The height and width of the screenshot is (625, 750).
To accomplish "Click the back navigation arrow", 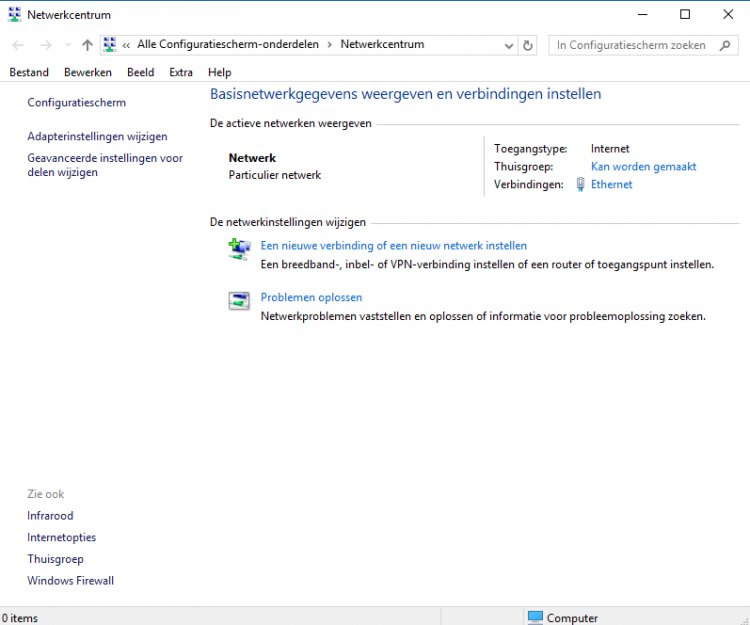I will pyautogui.click(x=18, y=45).
